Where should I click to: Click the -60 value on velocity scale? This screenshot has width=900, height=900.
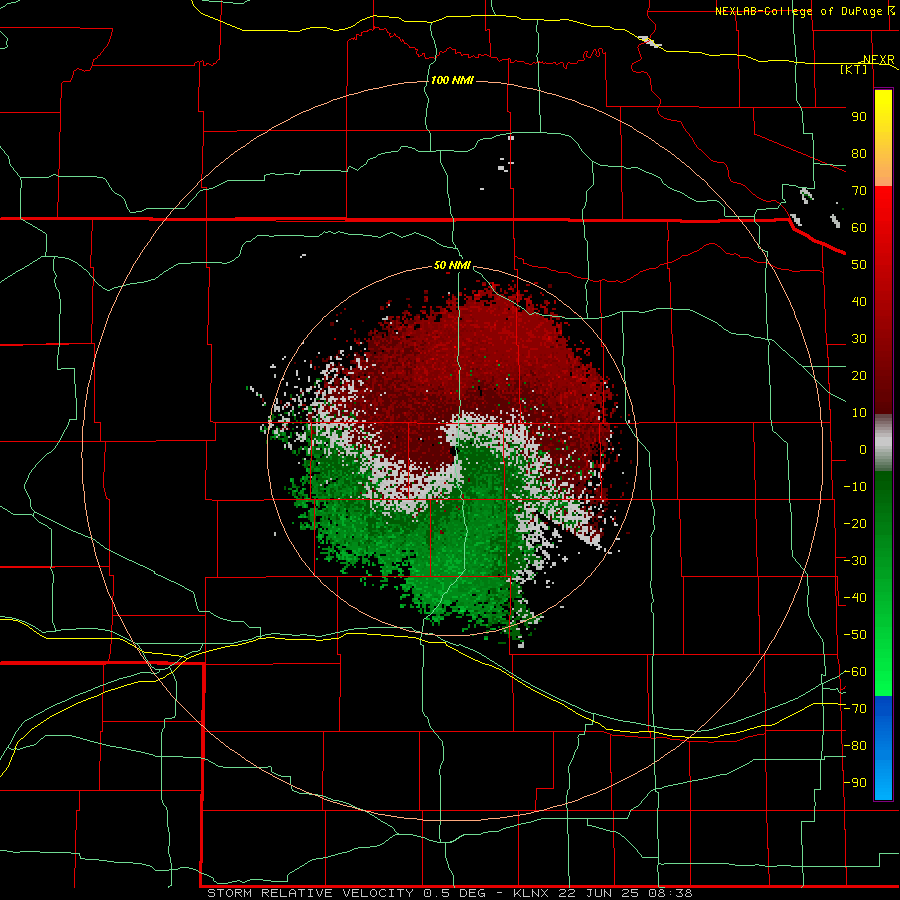click(x=855, y=672)
